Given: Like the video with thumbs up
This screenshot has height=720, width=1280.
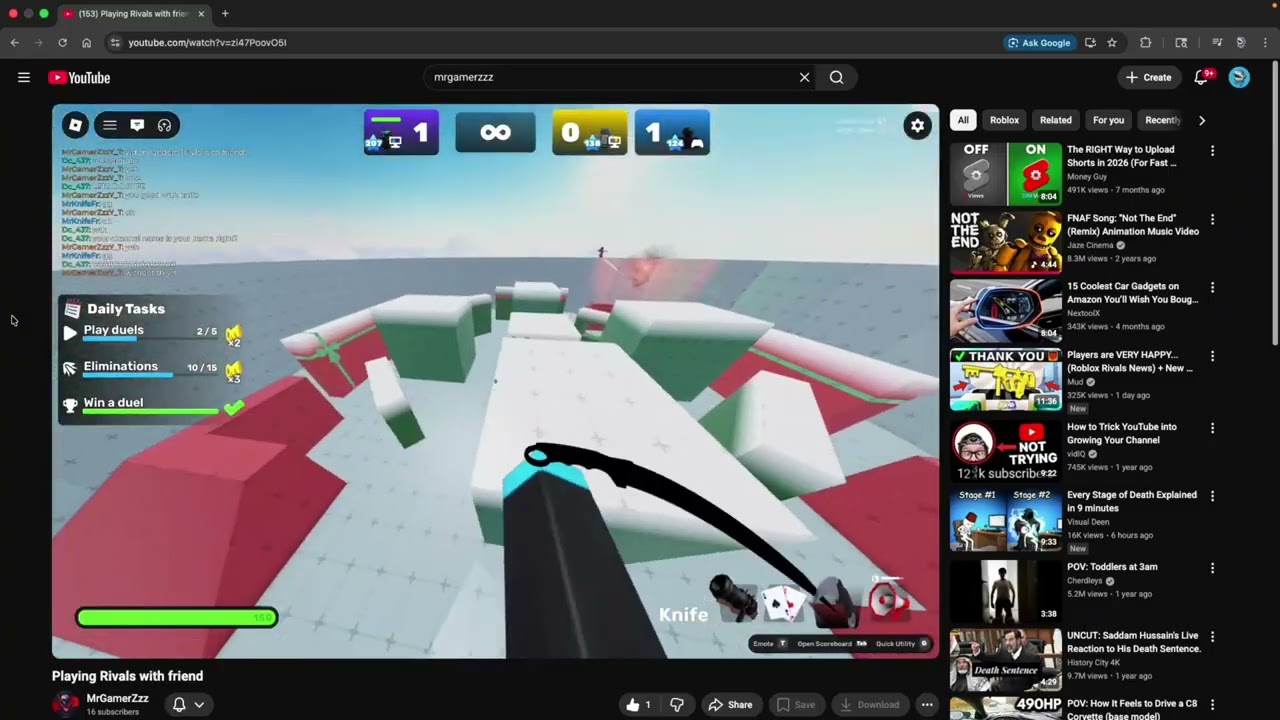Looking at the screenshot, I should 638,705.
